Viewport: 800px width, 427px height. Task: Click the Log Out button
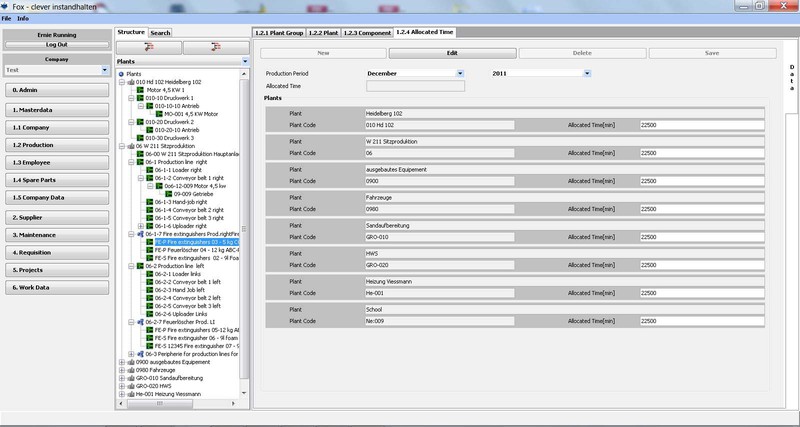pyautogui.click(x=56, y=45)
